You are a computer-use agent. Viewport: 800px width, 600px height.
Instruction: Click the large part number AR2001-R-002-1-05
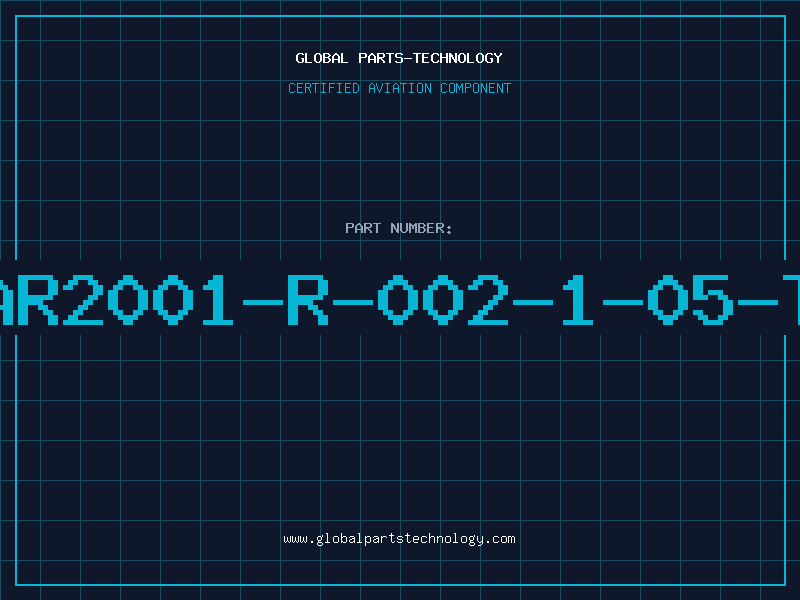[400, 299]
